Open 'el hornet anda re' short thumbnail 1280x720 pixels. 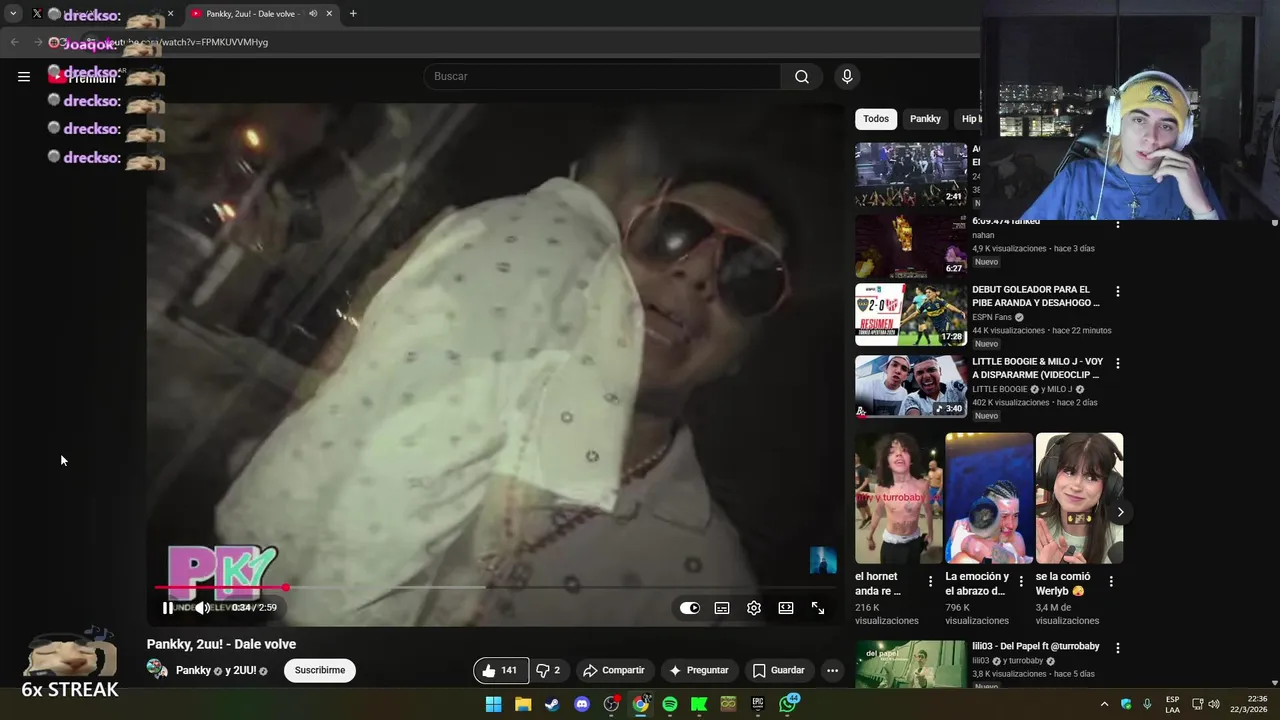point(898,498)
